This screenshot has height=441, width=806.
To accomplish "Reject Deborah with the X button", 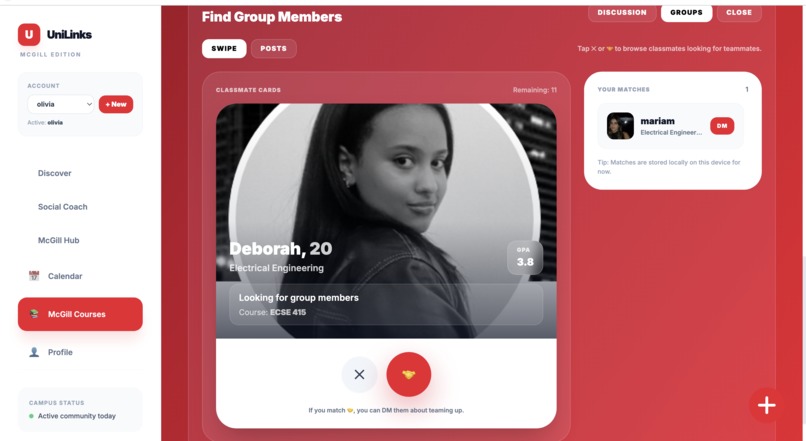I will [x=359, y=375].
